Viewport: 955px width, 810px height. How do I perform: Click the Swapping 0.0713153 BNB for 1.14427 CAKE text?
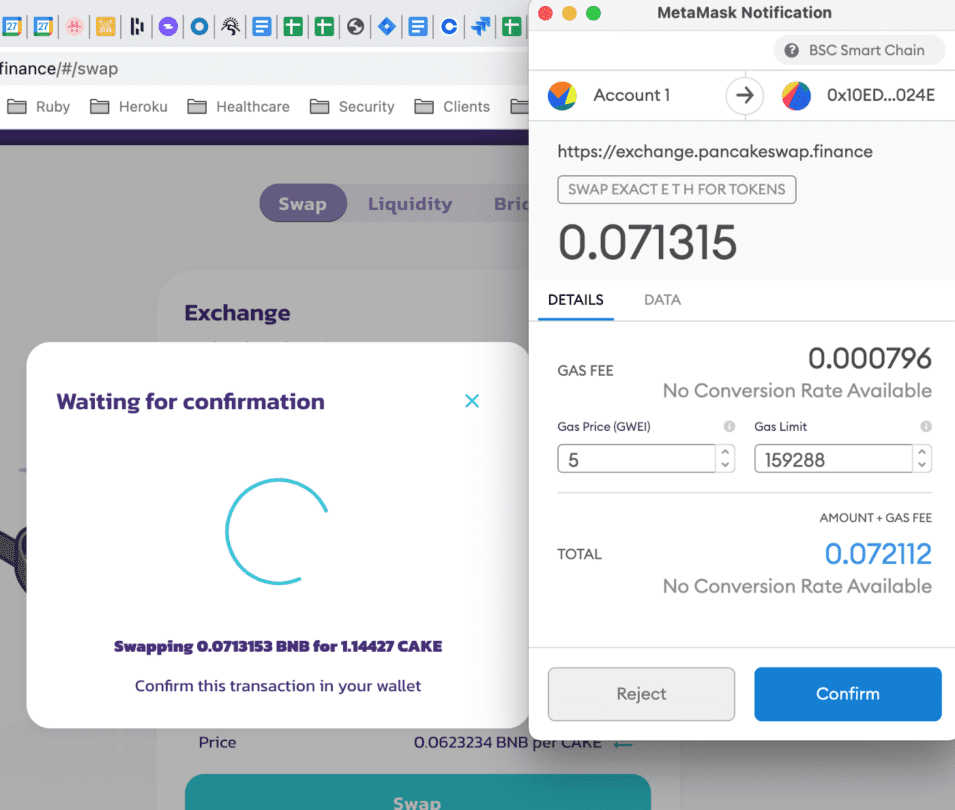coord(278,646)
